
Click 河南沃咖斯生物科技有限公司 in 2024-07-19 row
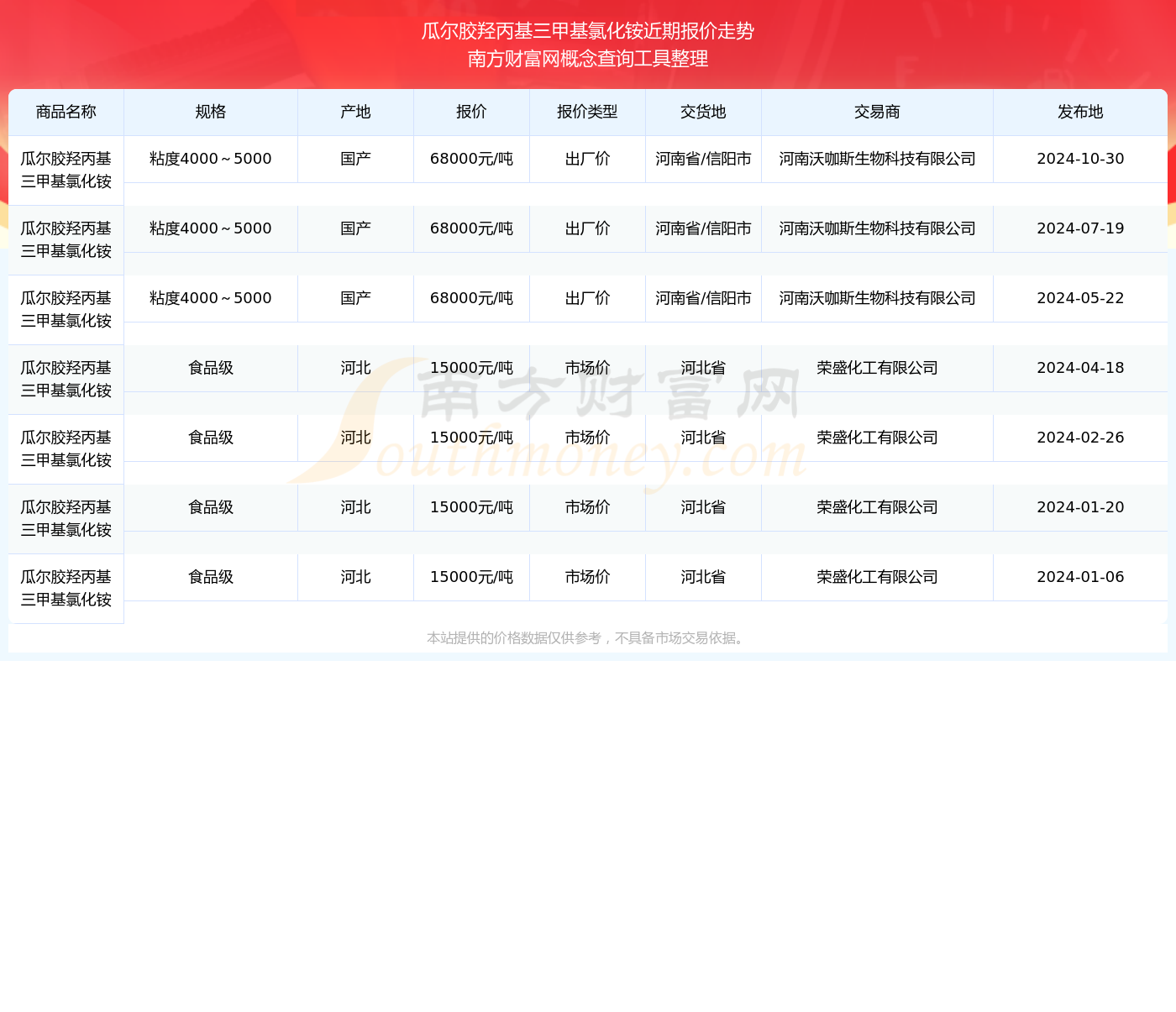click(878, 228)
